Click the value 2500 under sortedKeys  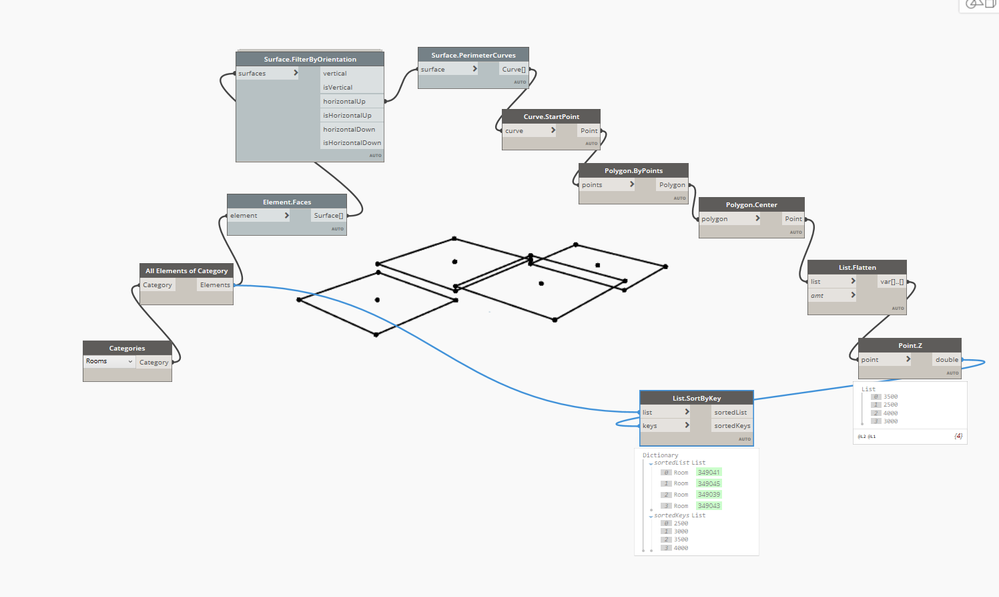pos(680,522)
